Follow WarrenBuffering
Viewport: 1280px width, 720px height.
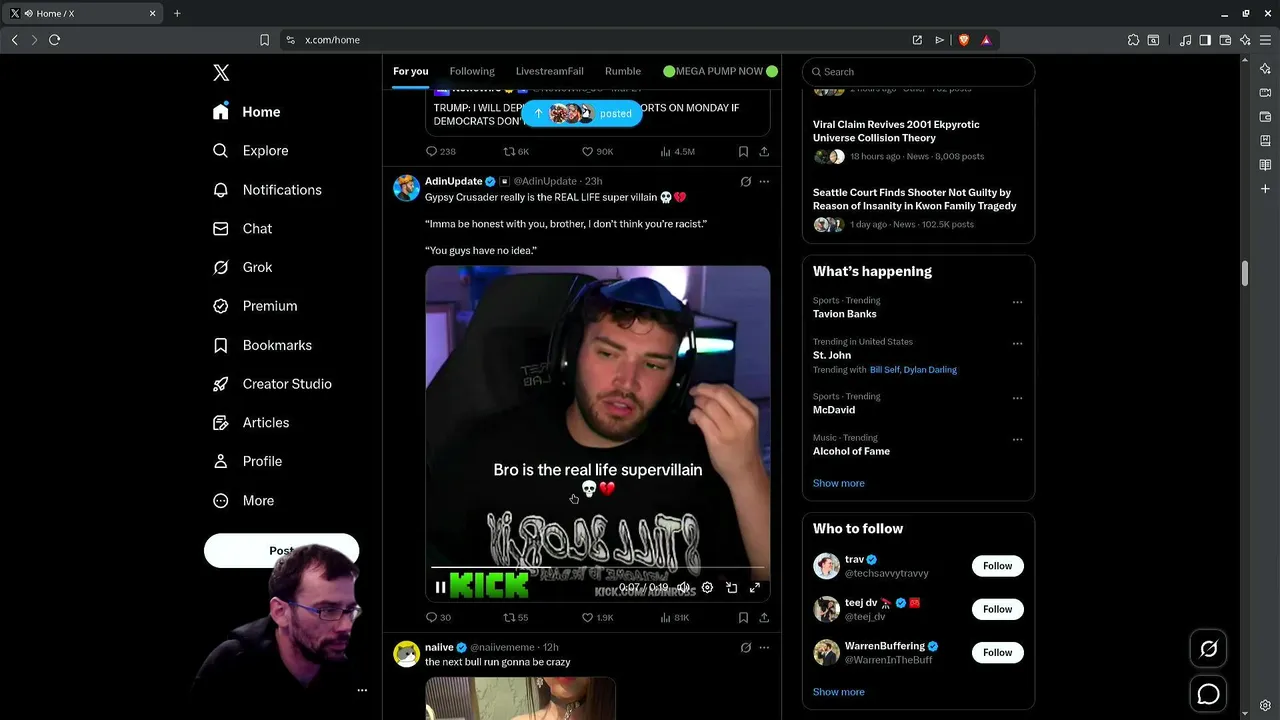tap(997, 652)
